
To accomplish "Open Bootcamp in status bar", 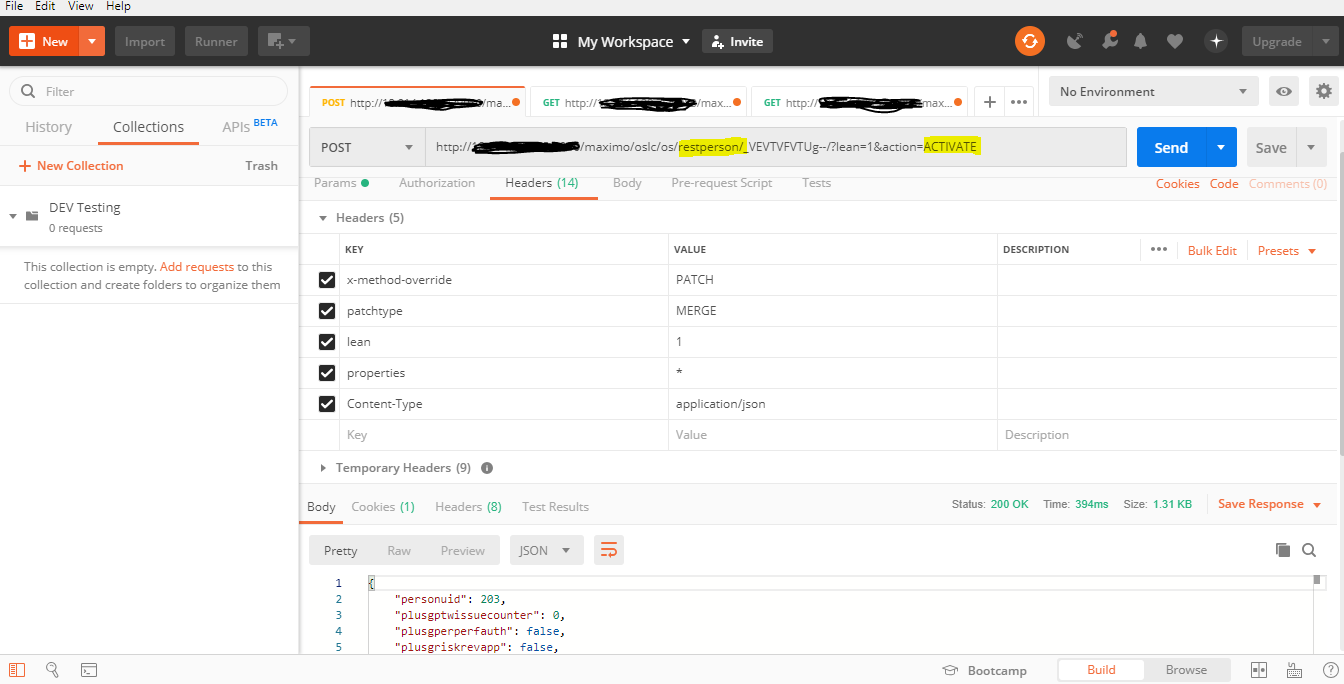I will 985,670.
